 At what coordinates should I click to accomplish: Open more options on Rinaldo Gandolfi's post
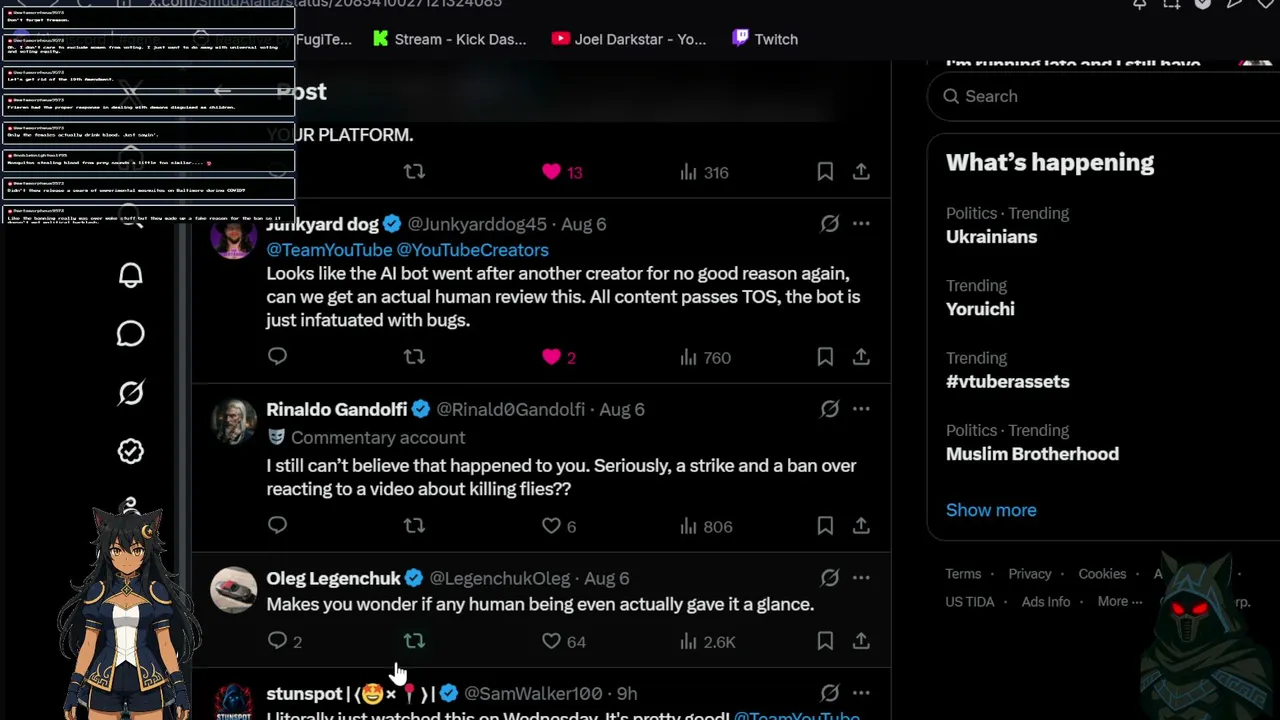click(x=861, y=409)
